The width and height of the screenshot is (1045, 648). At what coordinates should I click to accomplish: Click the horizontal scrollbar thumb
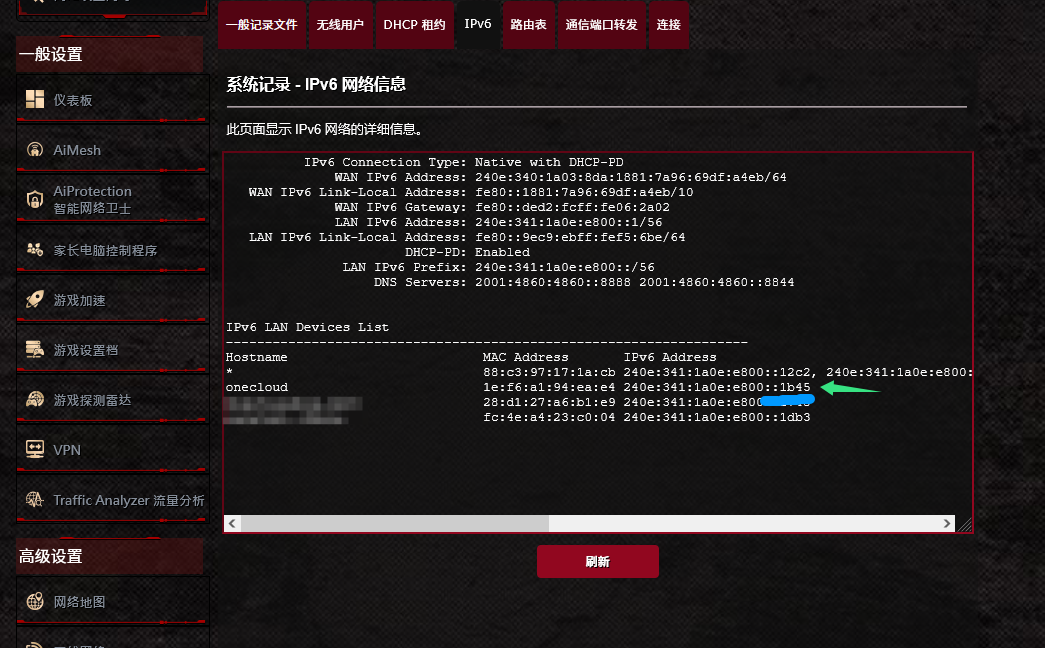tap(395, 523)
